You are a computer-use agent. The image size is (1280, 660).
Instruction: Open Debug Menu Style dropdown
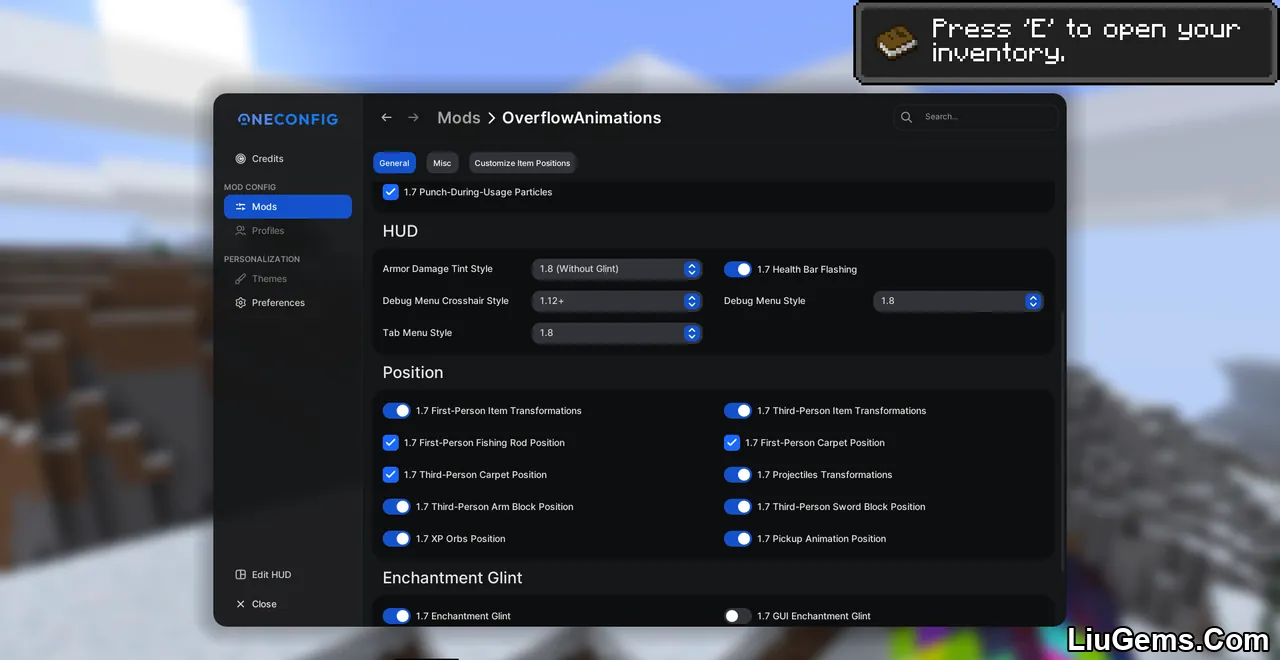(x=958, y=301)
